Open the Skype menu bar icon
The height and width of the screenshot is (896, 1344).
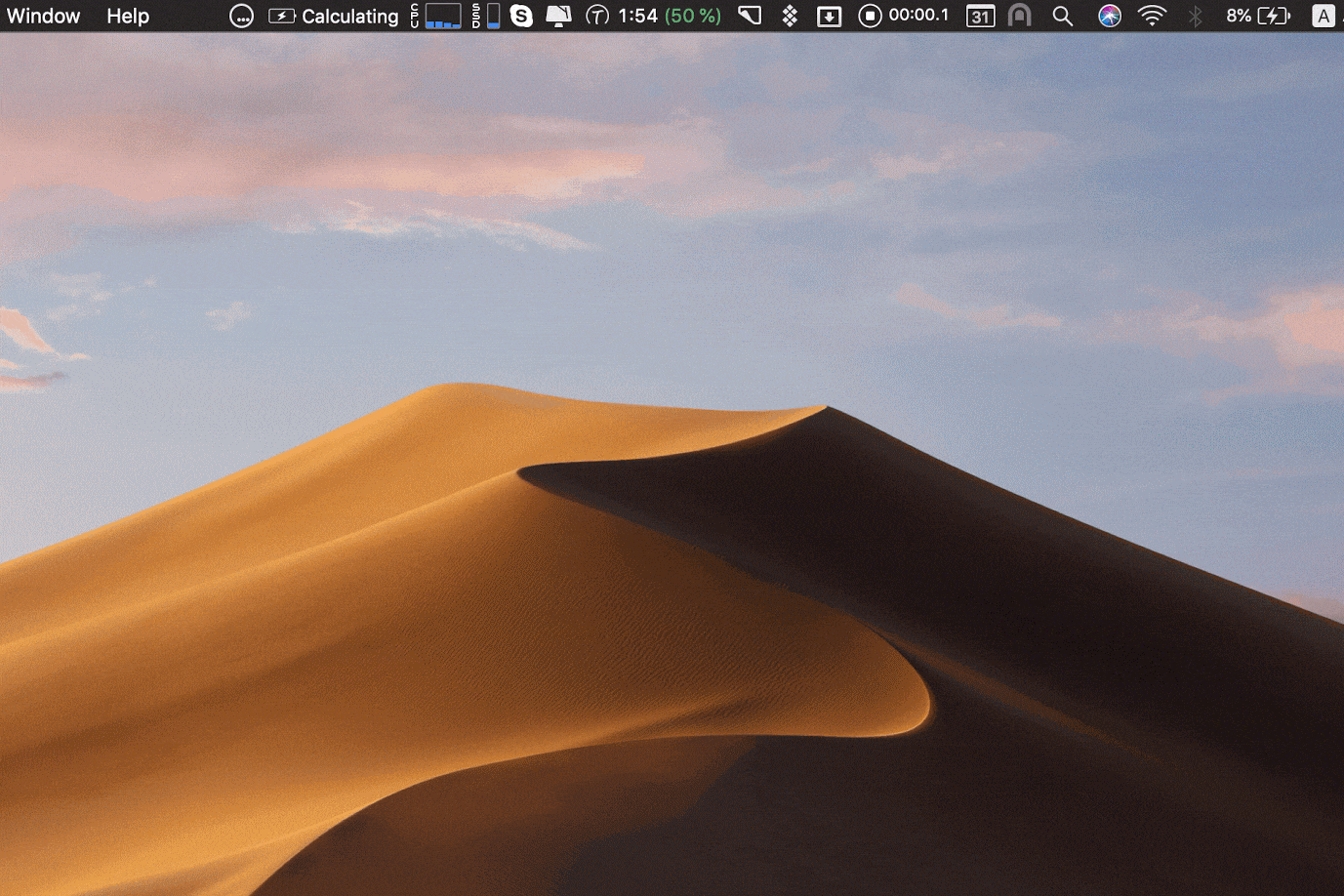[522, 16]
